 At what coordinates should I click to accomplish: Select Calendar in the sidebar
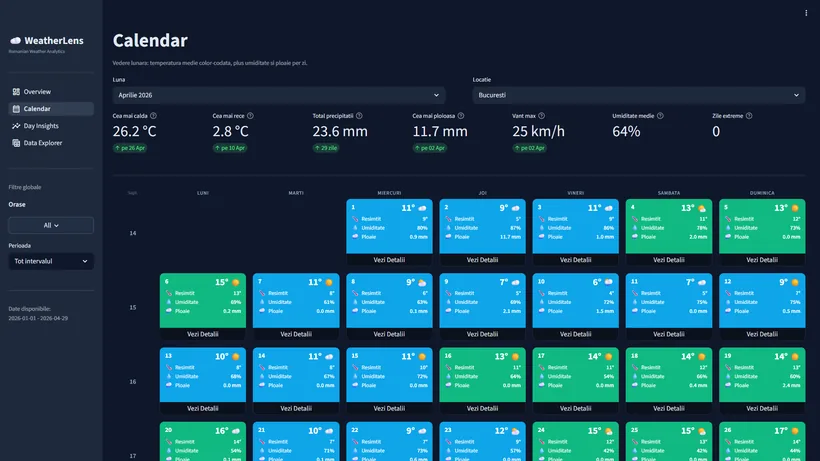51,109
